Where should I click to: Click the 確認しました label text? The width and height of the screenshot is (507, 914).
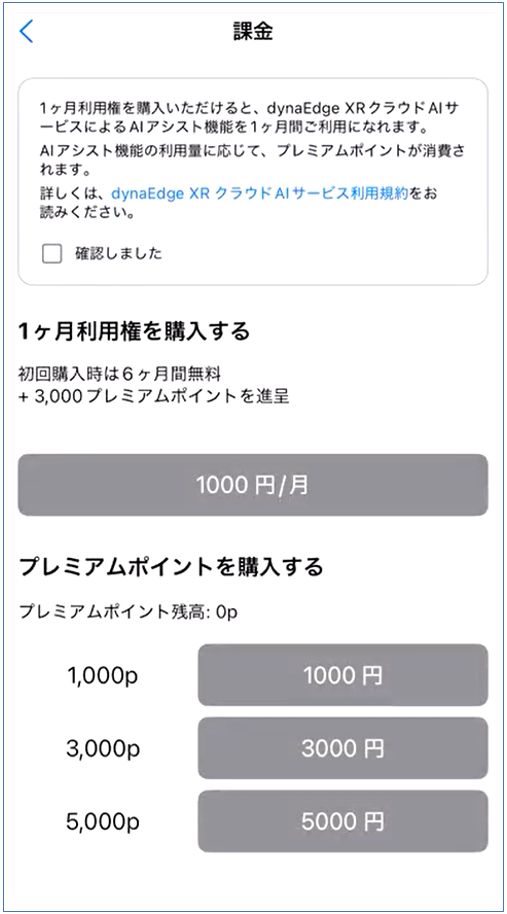tap(118, 254)
